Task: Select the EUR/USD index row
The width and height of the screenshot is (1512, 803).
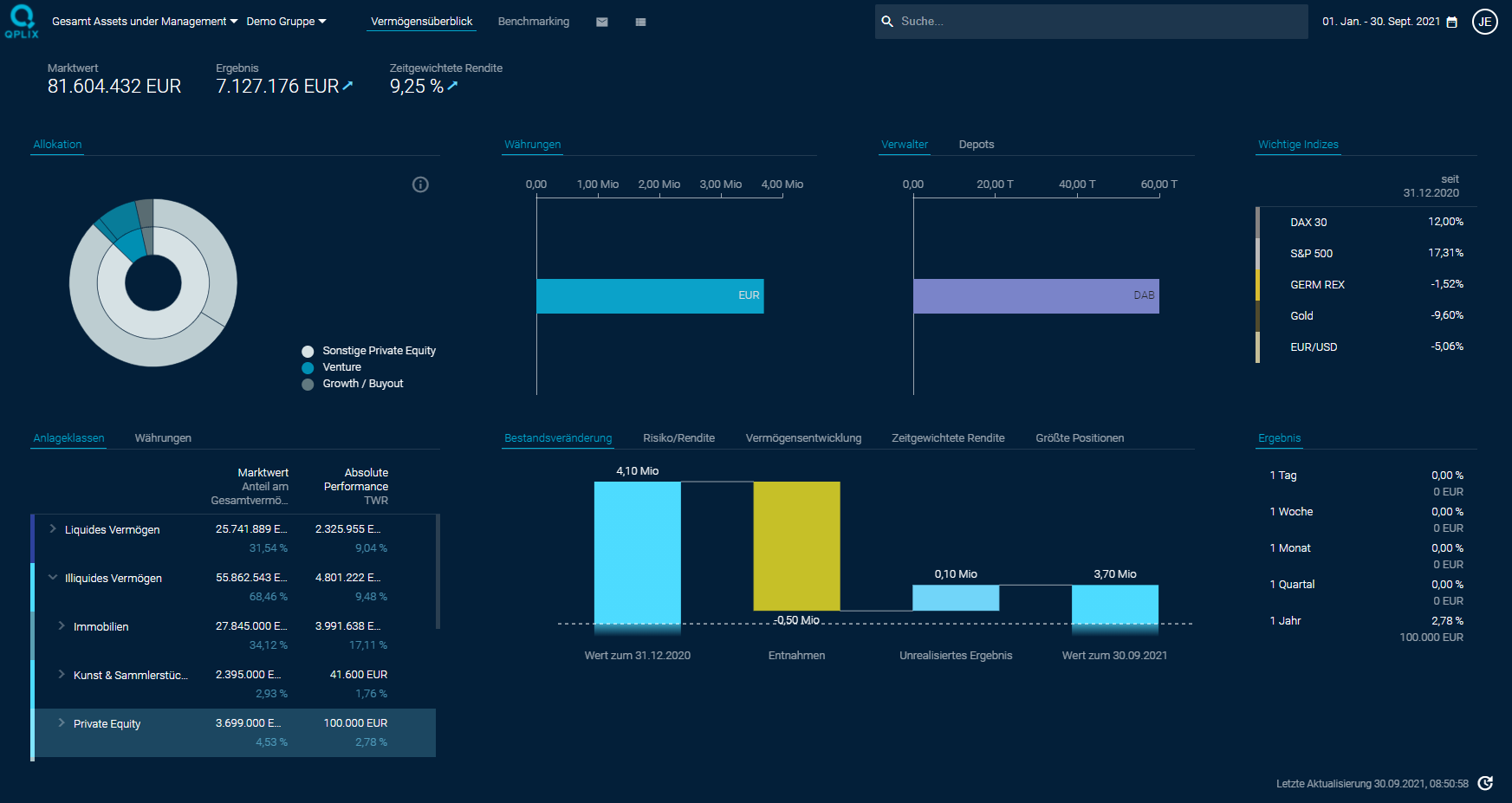Action: click(1367, 347)
